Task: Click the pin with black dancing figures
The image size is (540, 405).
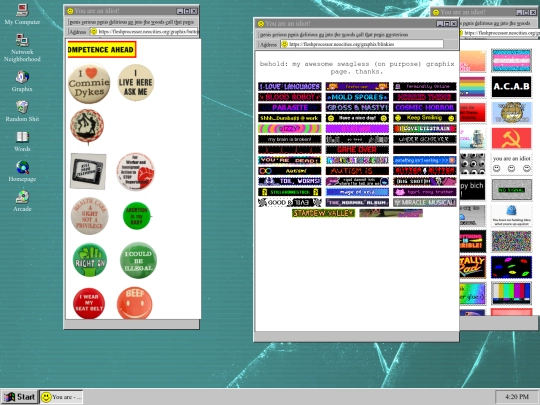Action: click(87, 126)
